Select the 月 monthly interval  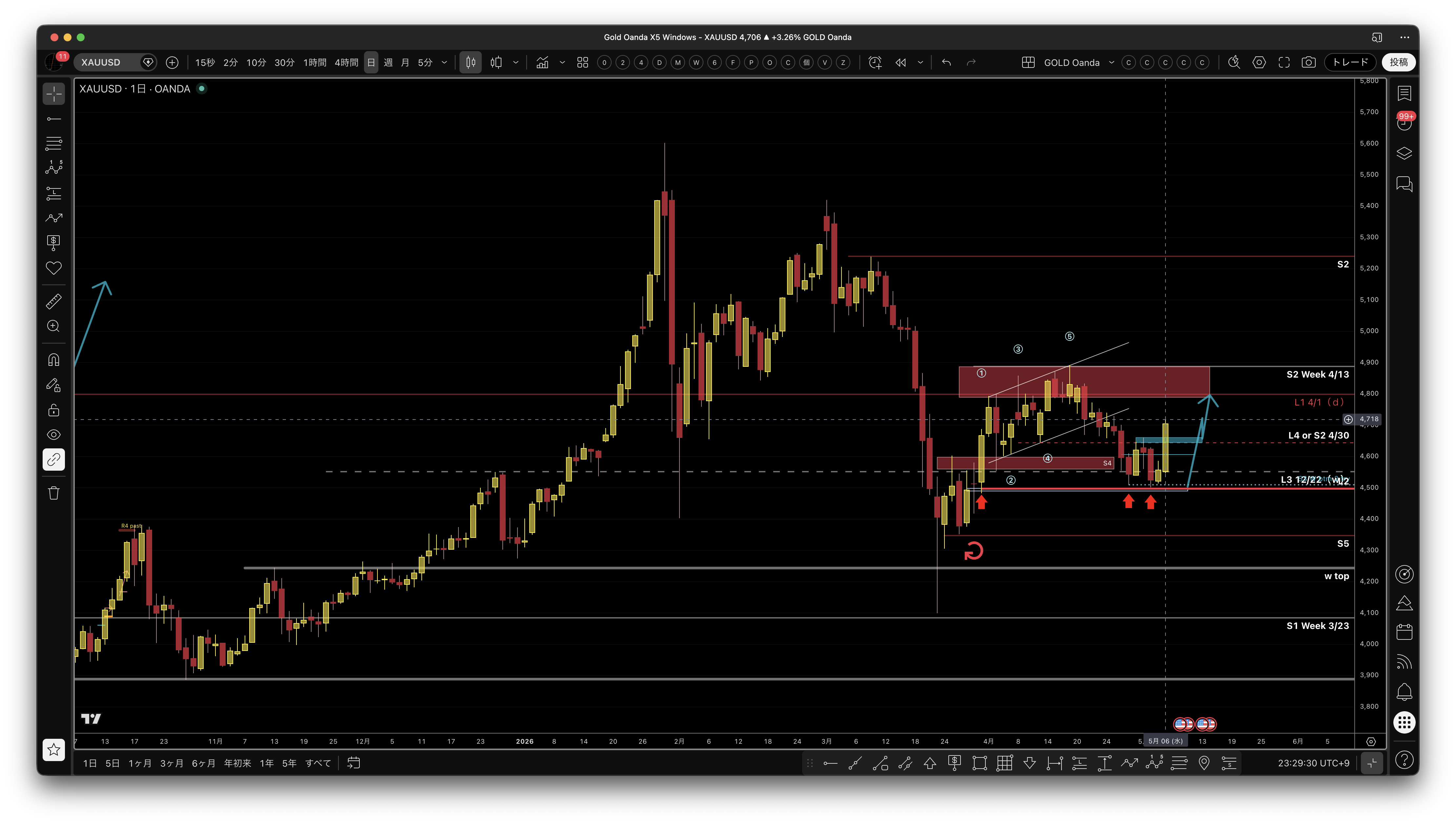405,62
